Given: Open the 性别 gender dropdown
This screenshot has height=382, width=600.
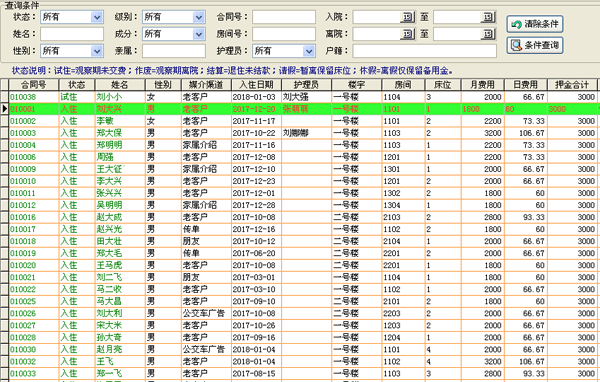Looking at the screenshot, I should coord(97,51).
